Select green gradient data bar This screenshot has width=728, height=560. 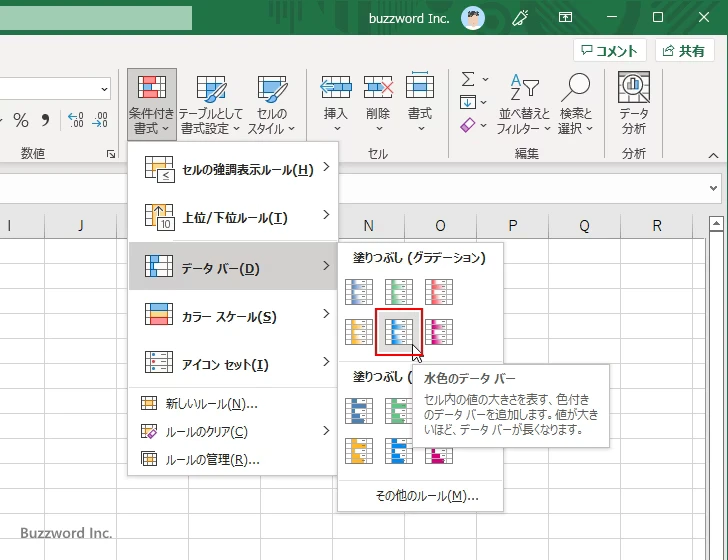click(399, 292)
